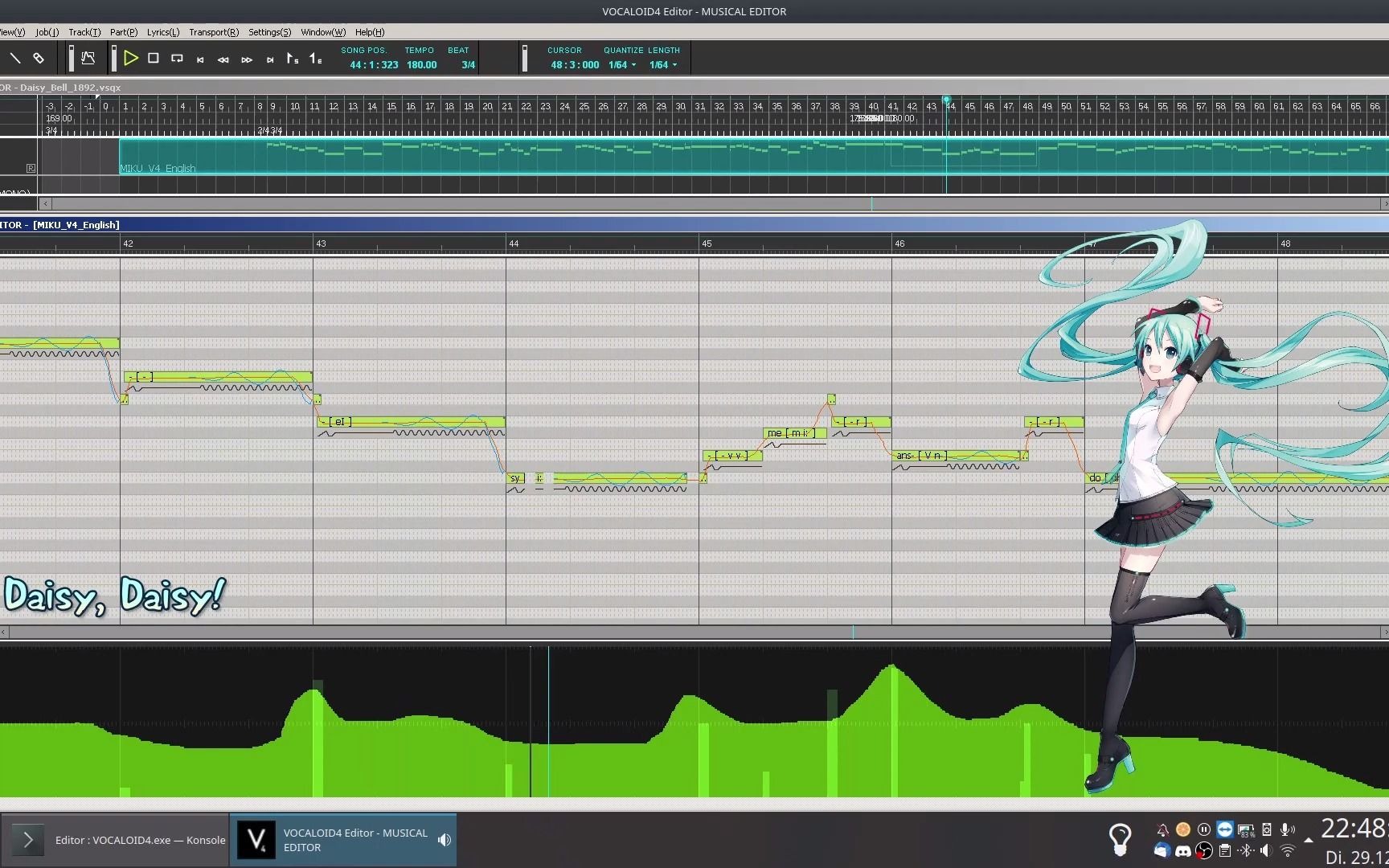
Task: Click measure 46 on the musical editor ruler
Action: 899,244
